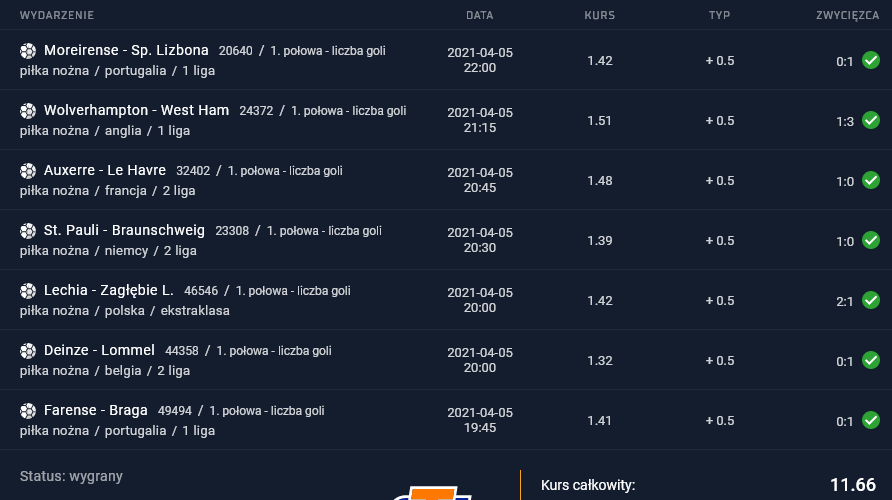Click the total odds value 11.66
Viewport: 892px width, 500px height.
tap(853, 485)
